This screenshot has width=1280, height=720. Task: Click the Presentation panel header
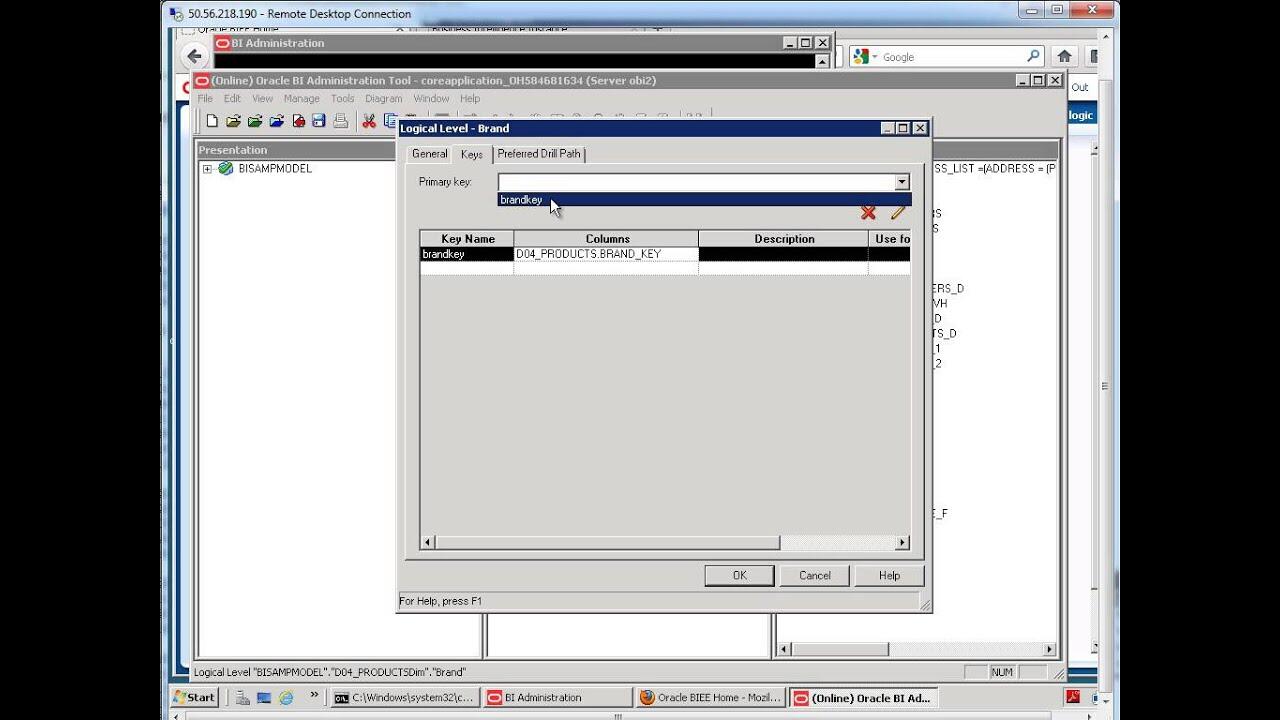click(x=296, y=150)
